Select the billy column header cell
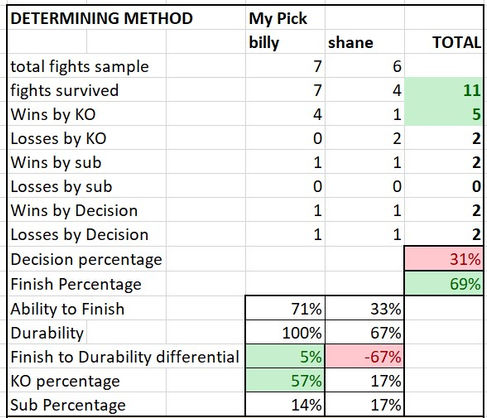Viewport: 487px width, 418px height. point(285,42)
